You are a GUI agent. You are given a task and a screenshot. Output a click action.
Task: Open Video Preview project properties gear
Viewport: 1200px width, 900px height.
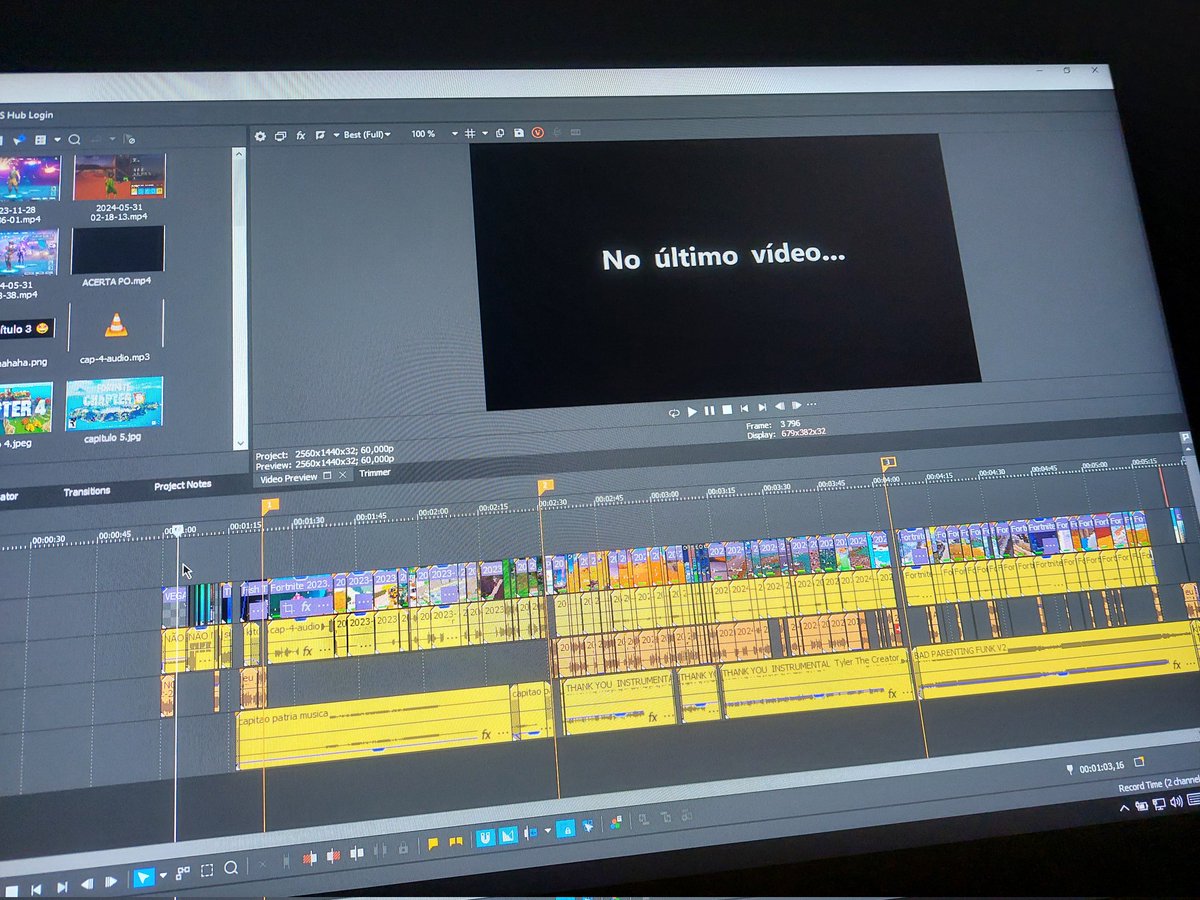(260, 136)
